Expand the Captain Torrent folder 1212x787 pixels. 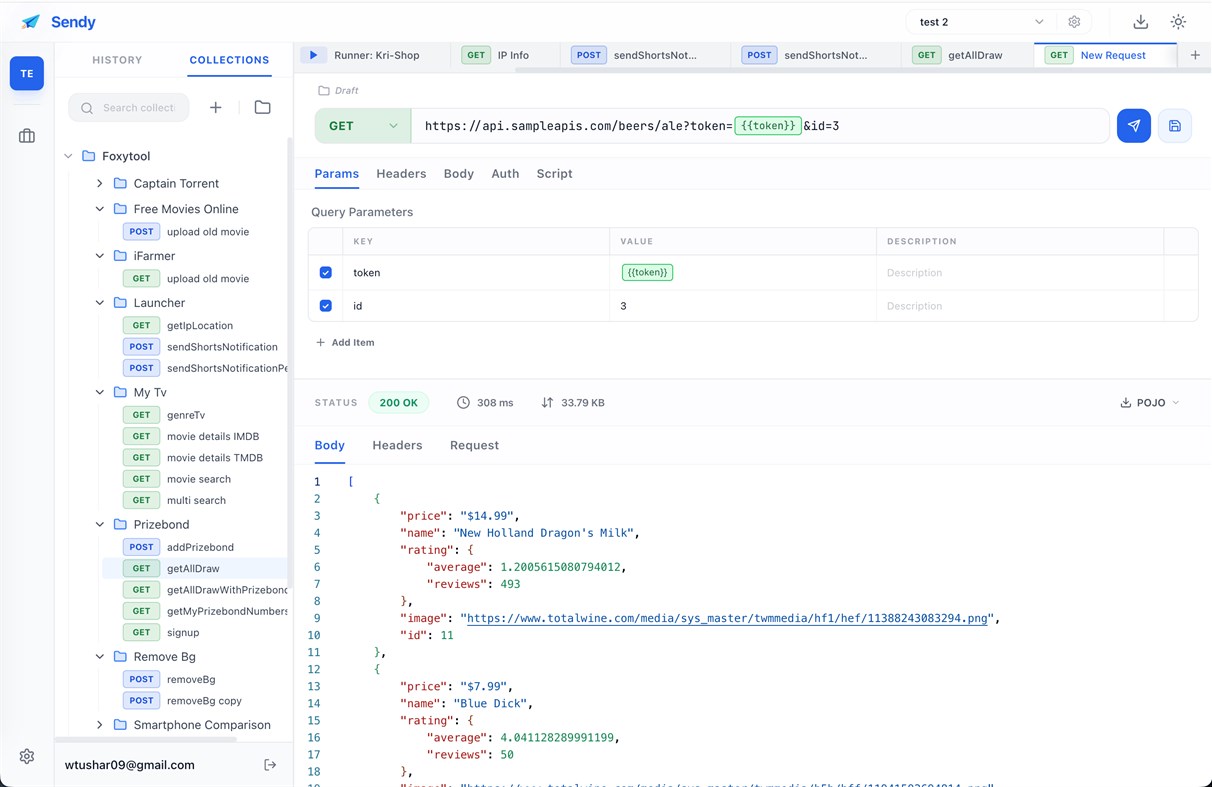[x=100, y=184]
